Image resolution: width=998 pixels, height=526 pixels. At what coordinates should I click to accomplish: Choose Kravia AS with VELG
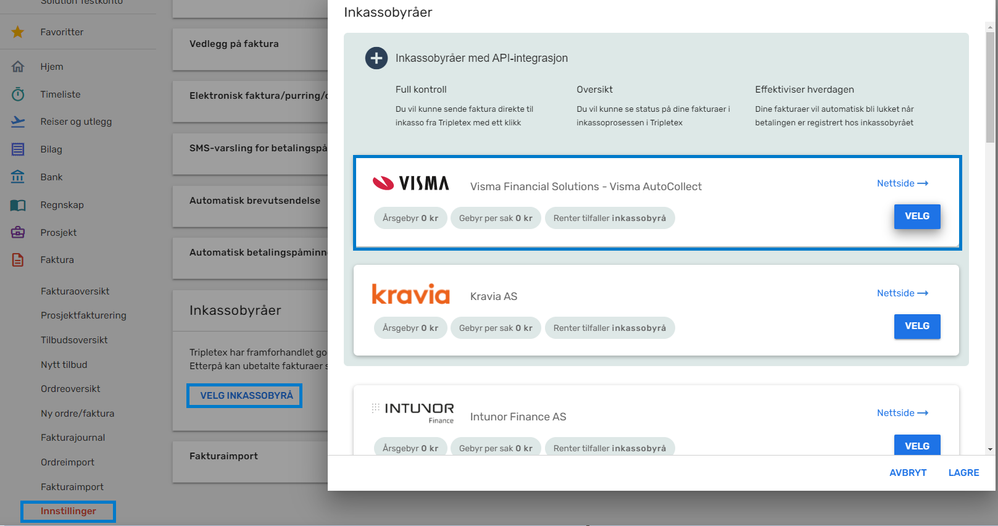click(x=917, y=326)
